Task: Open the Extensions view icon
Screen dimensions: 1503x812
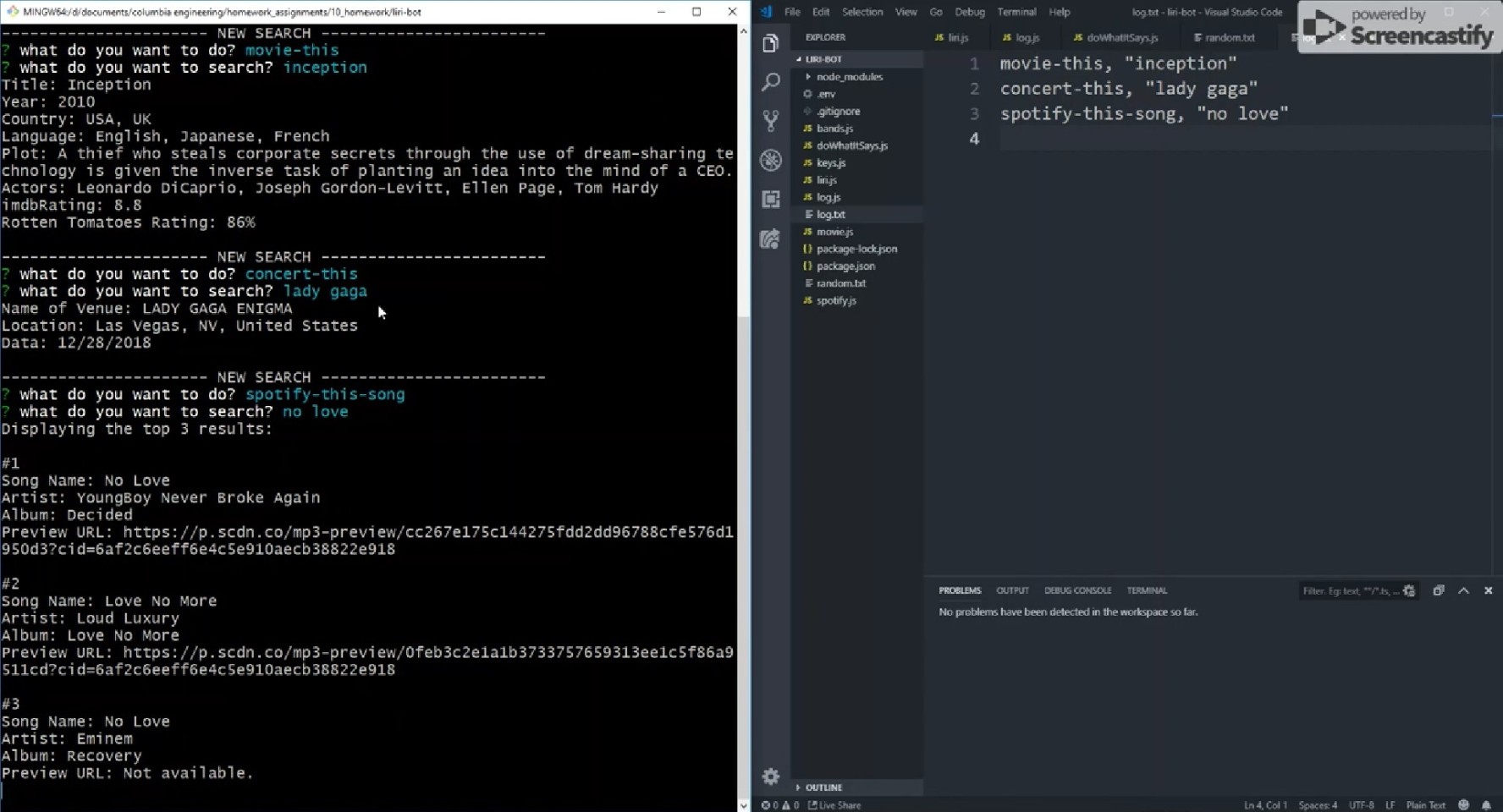Action: point(770,200)
